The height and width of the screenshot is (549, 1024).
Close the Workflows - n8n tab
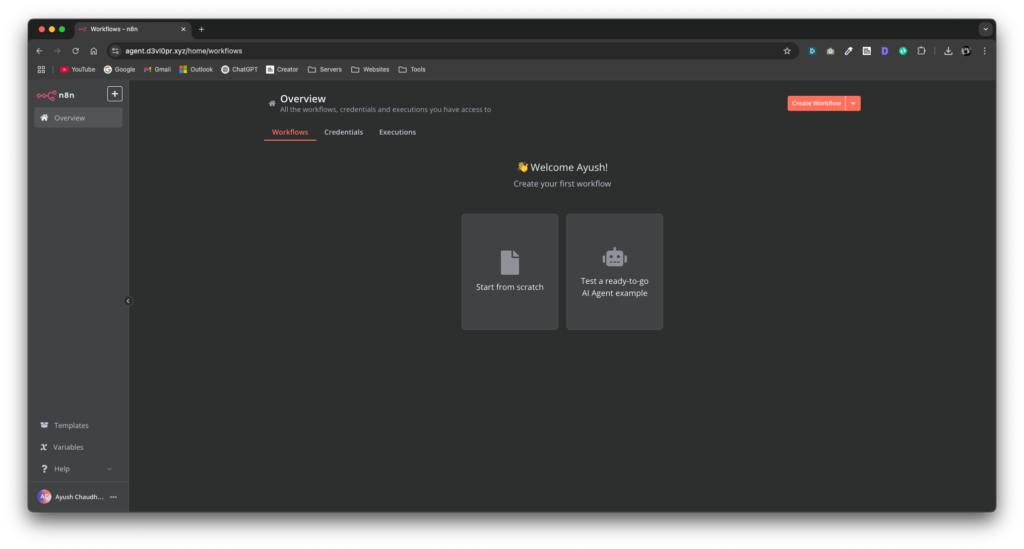[x=183, y=29]
